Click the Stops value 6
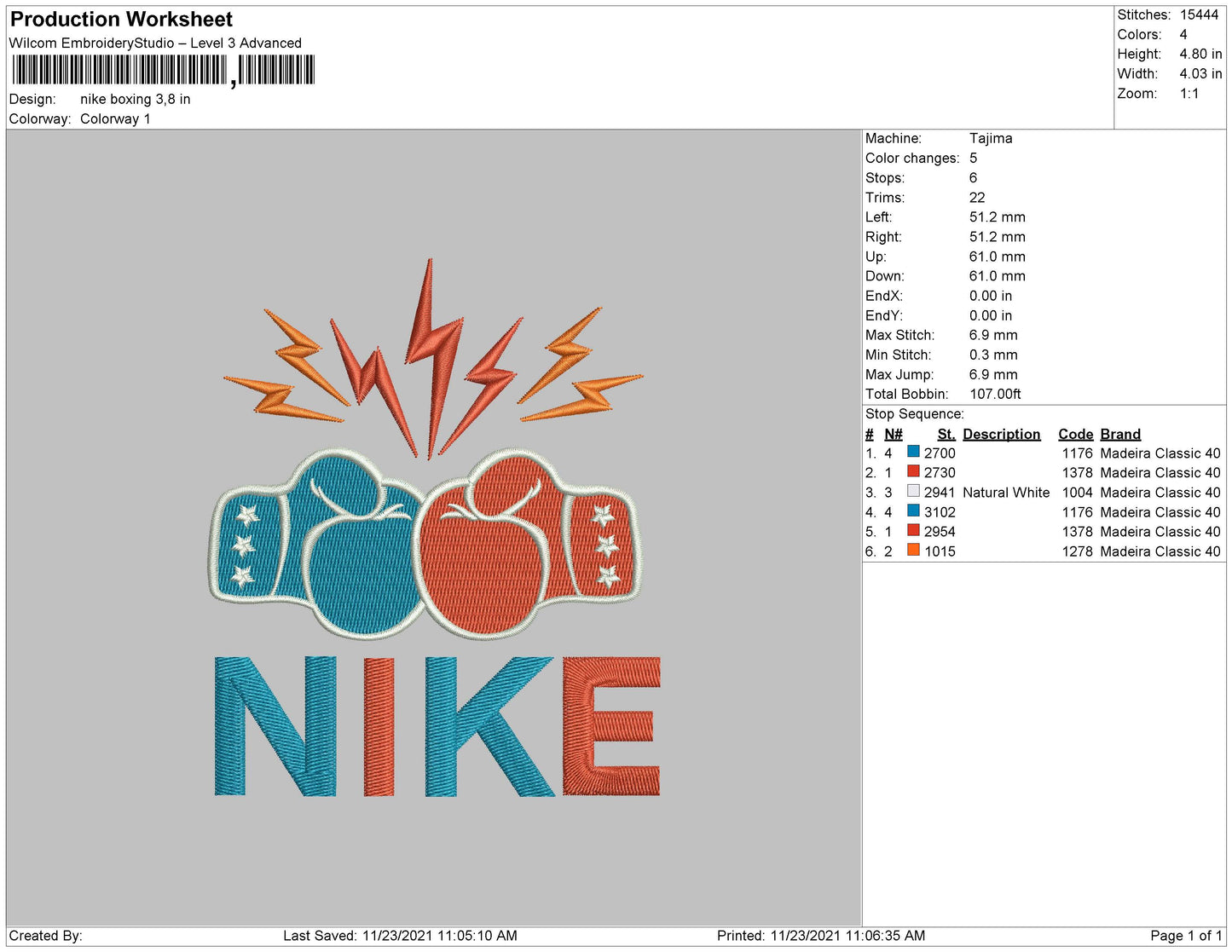The width and height of the screenshot is (1232, 952). (x=973, y=177)
